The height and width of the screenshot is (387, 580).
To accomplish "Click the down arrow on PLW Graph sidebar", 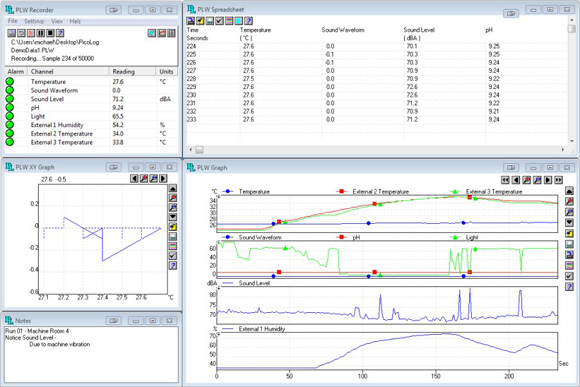I will [569, 222].
